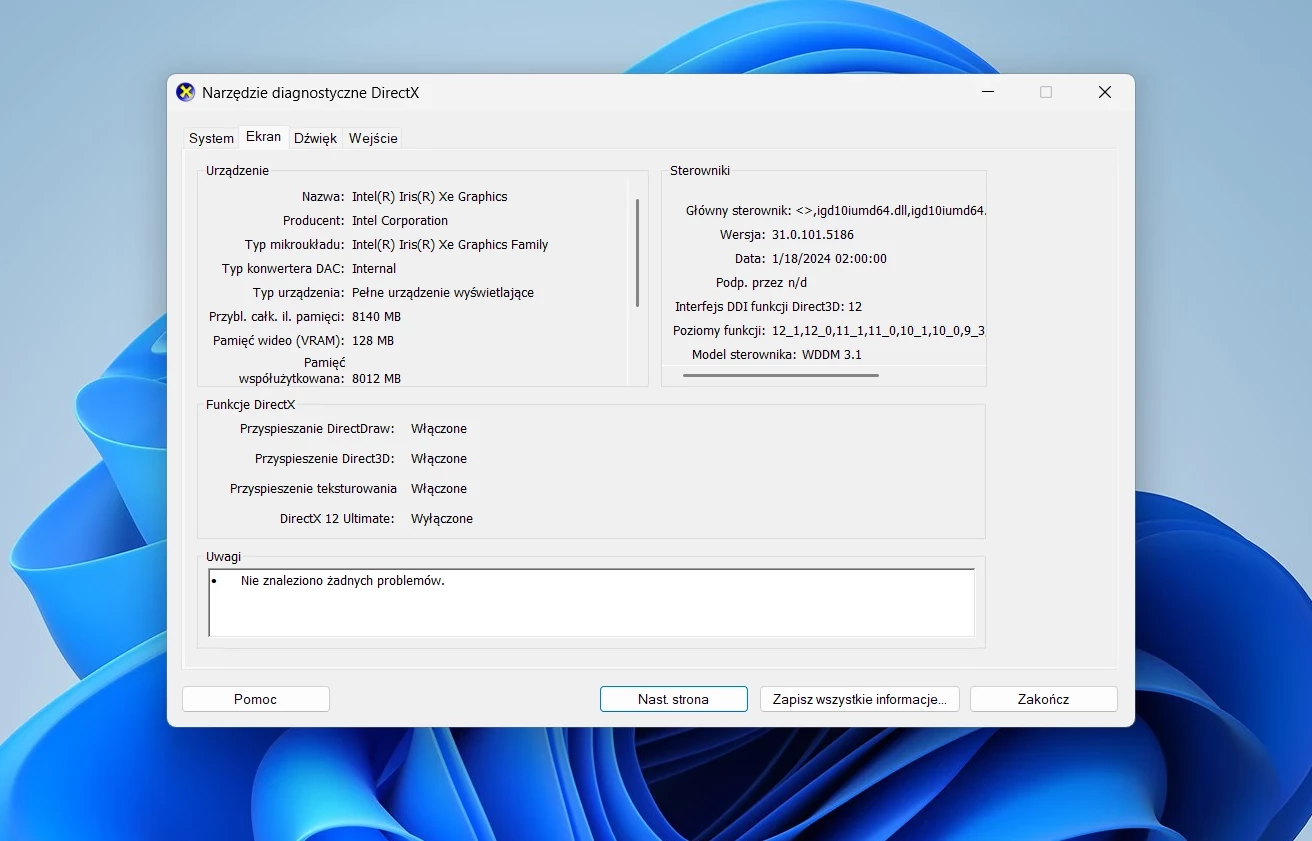
Task: Click the Narzędzie diagnostyczne DirectX window title
Action: point(311,92)
